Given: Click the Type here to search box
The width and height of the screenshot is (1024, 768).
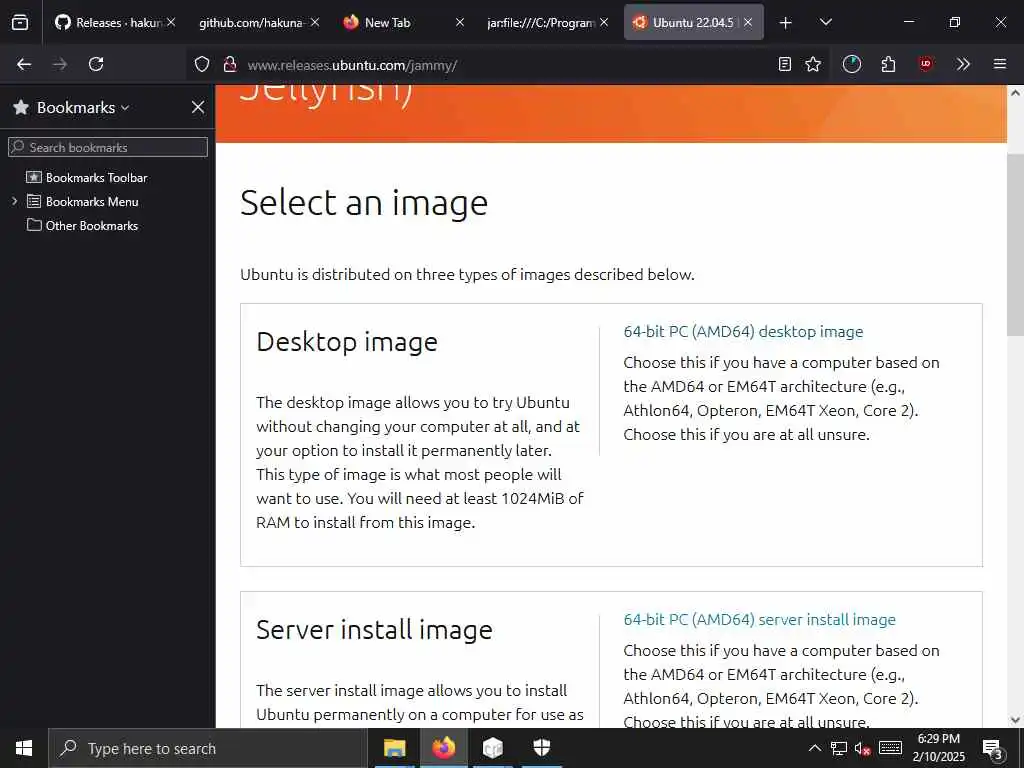Looking at the screenshot, I should tap(208, 748).
